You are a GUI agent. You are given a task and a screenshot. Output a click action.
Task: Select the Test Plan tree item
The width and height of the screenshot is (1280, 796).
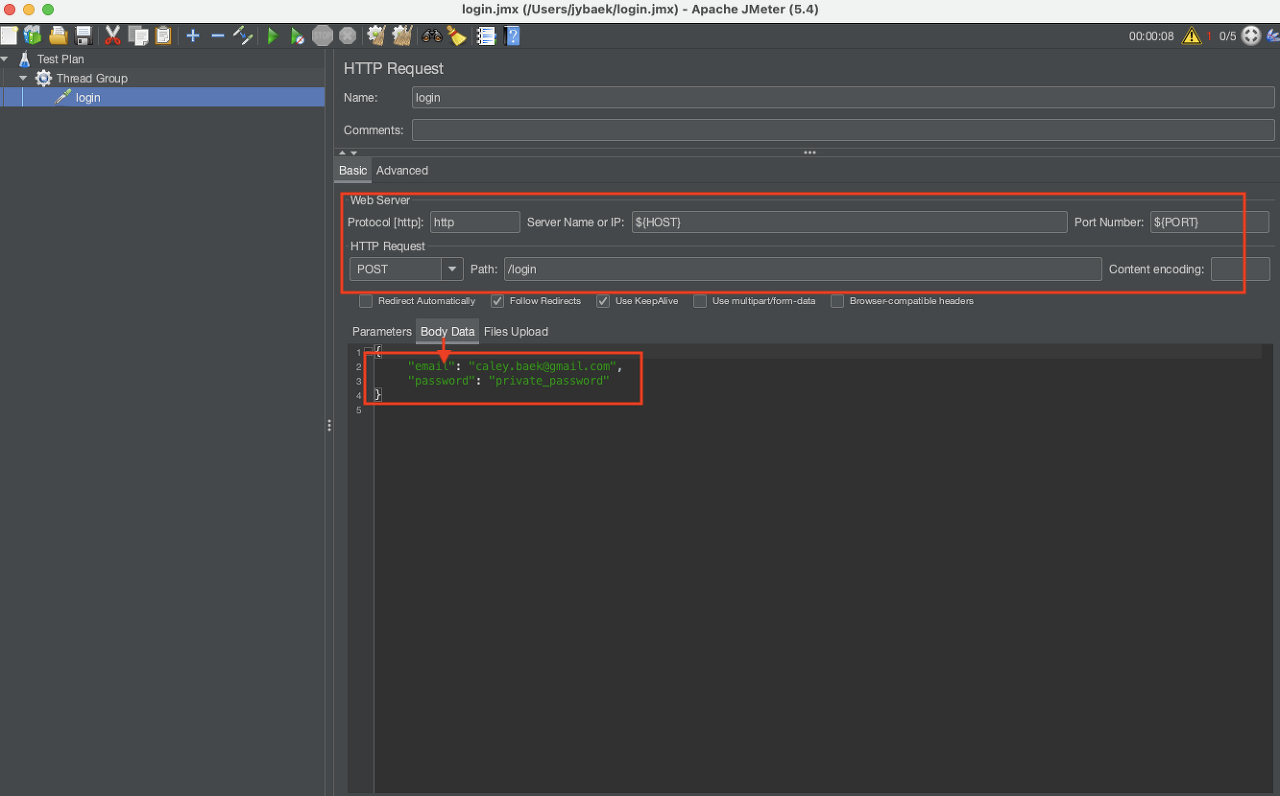61,59
